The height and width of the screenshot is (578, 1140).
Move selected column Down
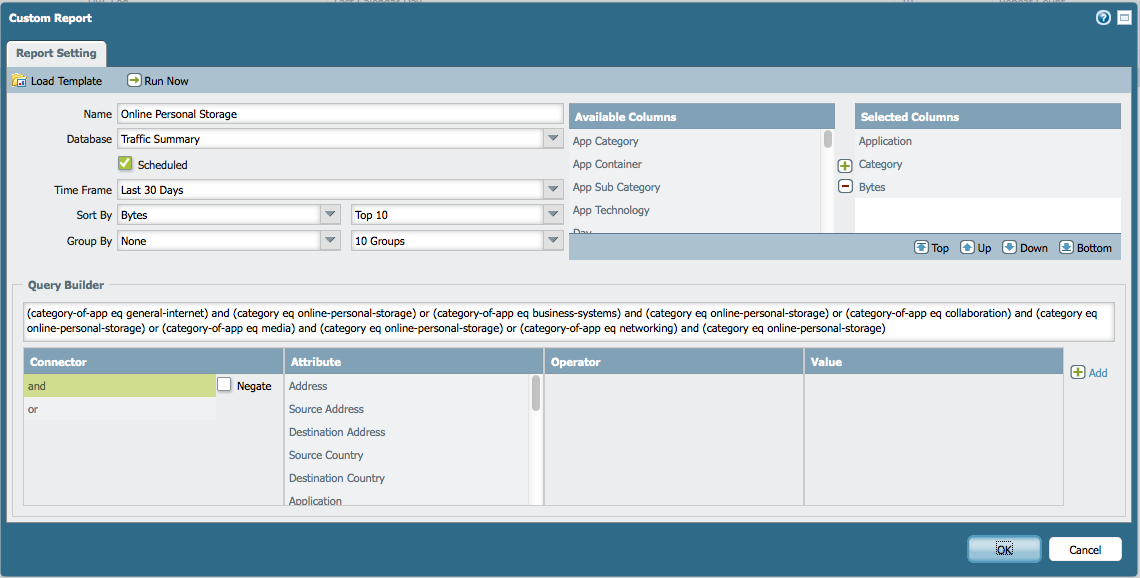tap(1025, 248)
